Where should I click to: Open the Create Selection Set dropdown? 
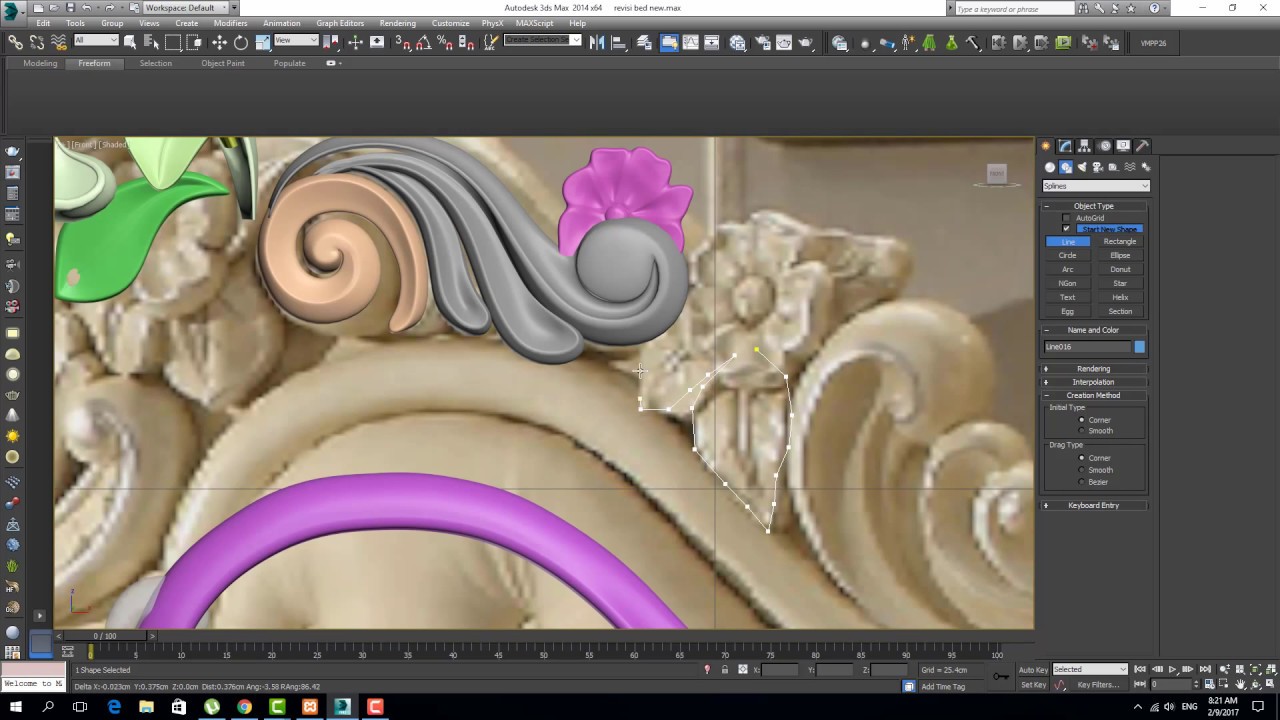click(x=543, y=41)
